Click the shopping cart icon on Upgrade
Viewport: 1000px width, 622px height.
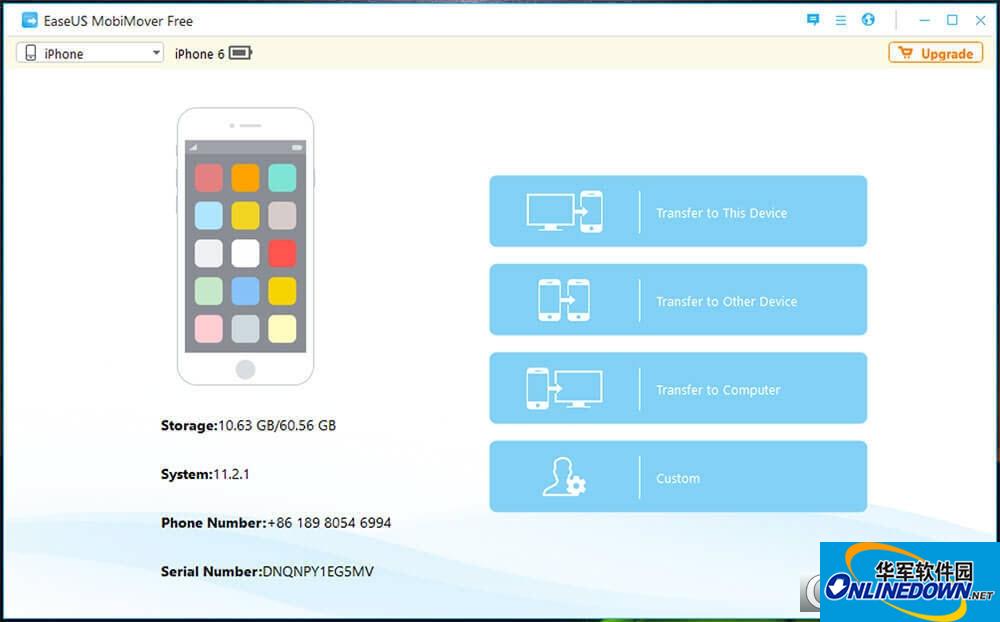pos(906,52)
